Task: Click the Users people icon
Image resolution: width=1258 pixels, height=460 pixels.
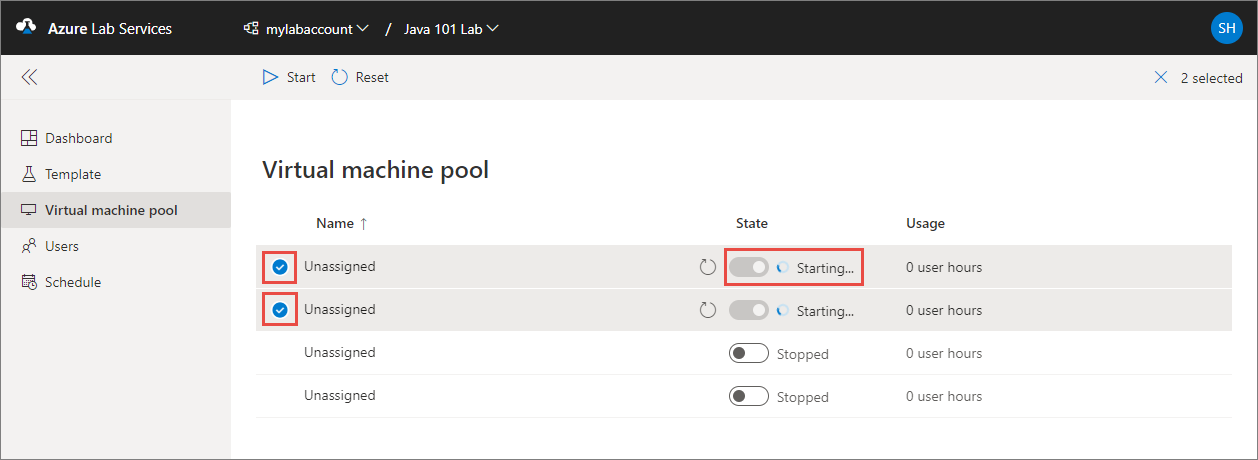Action: click(x=29, y=246)
